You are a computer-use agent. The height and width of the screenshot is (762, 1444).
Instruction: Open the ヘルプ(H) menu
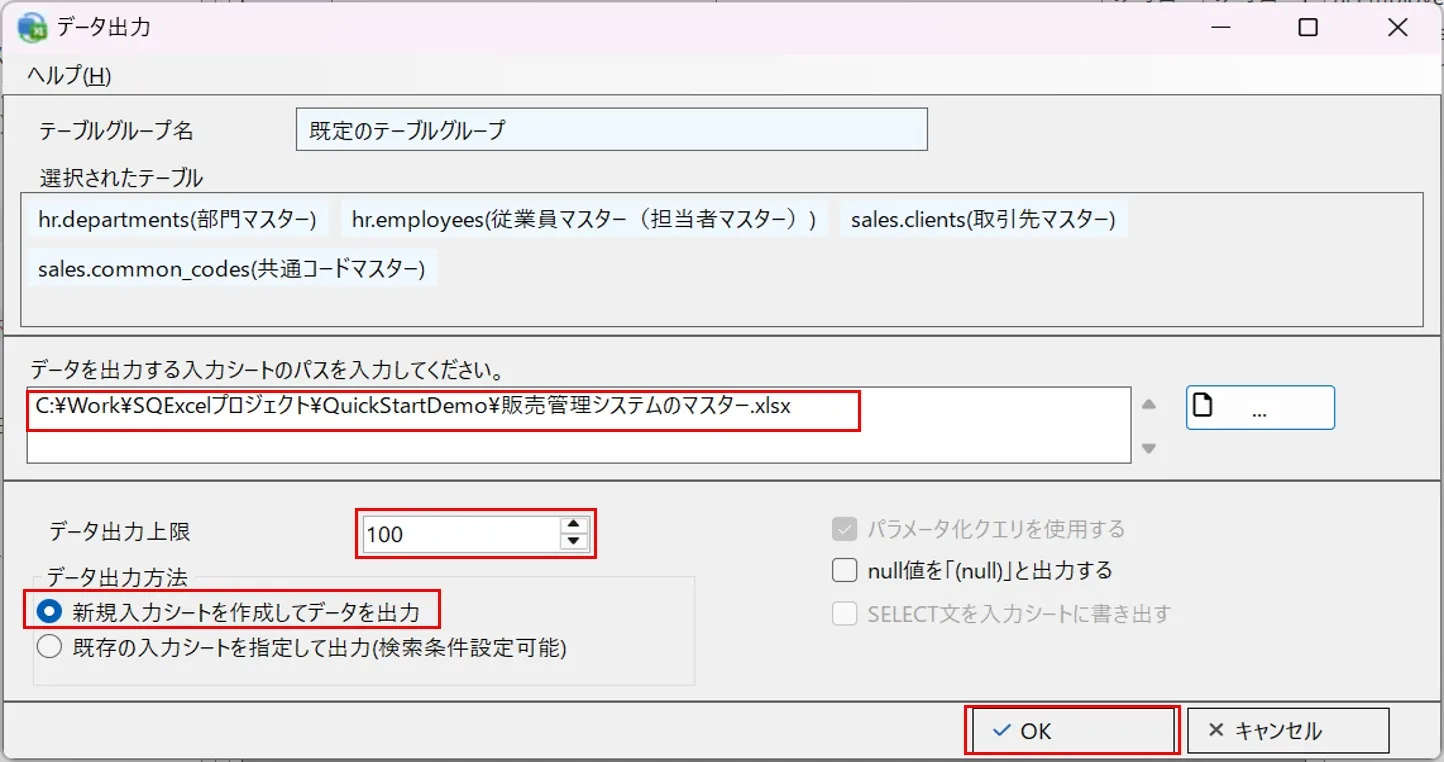click(69, 75)
